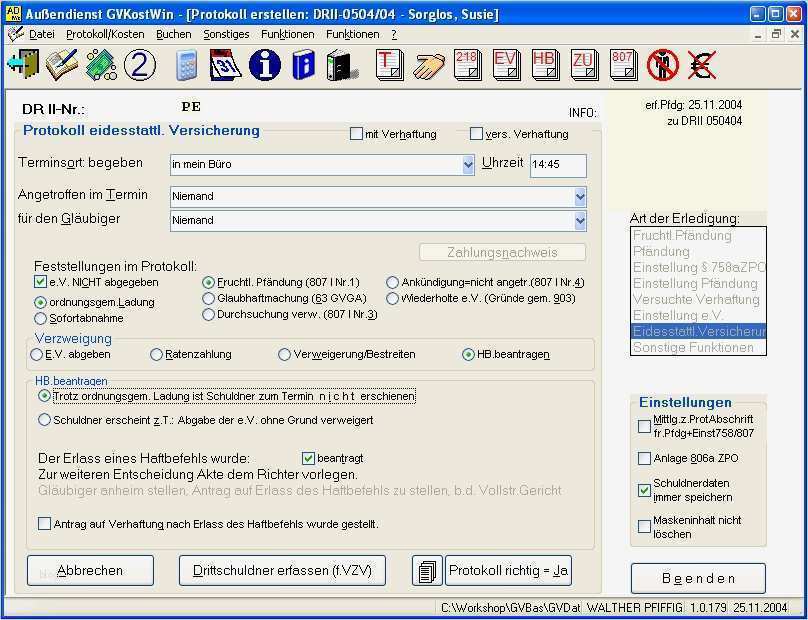Expand the 'Angetroffen im Termin' dropdown arrow

580,196
